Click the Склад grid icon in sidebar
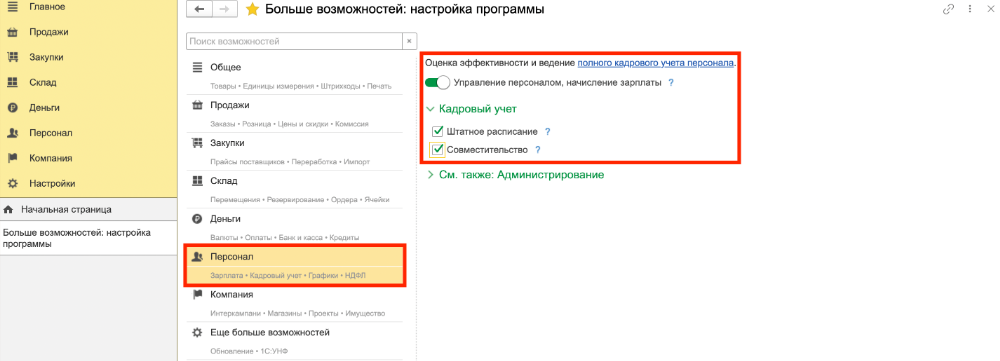Viewport: 1000px width, 361px height. point(12,82)
